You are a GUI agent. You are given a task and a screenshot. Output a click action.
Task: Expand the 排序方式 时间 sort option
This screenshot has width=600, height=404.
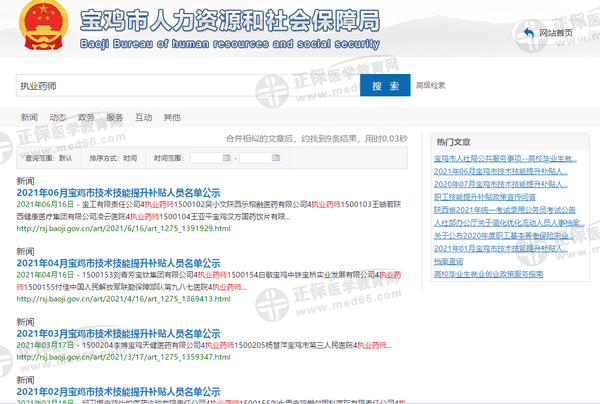click(113, 158)
